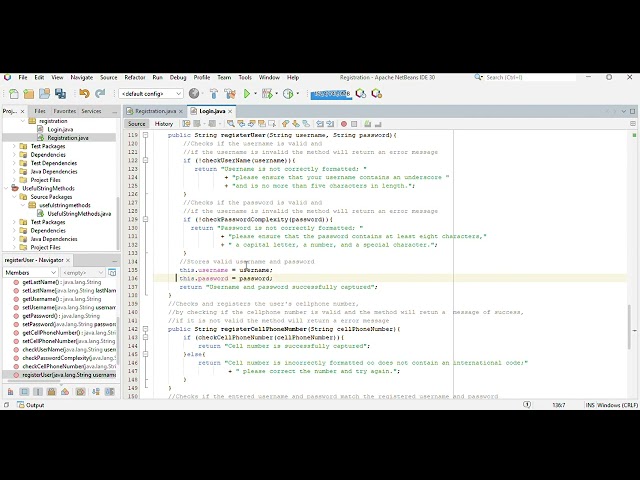Click the Find Selection magnifier editor icon
This screenshot has height=480, width=640.
231,124
